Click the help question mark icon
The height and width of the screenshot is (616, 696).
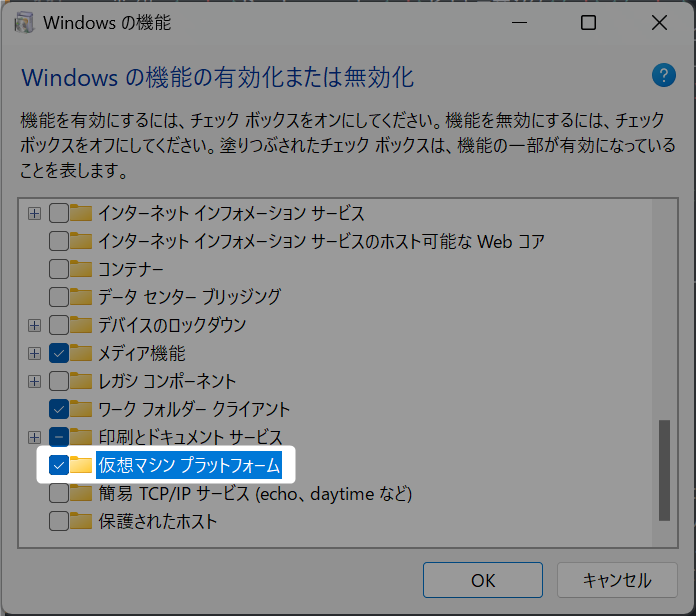click(664, 75)
